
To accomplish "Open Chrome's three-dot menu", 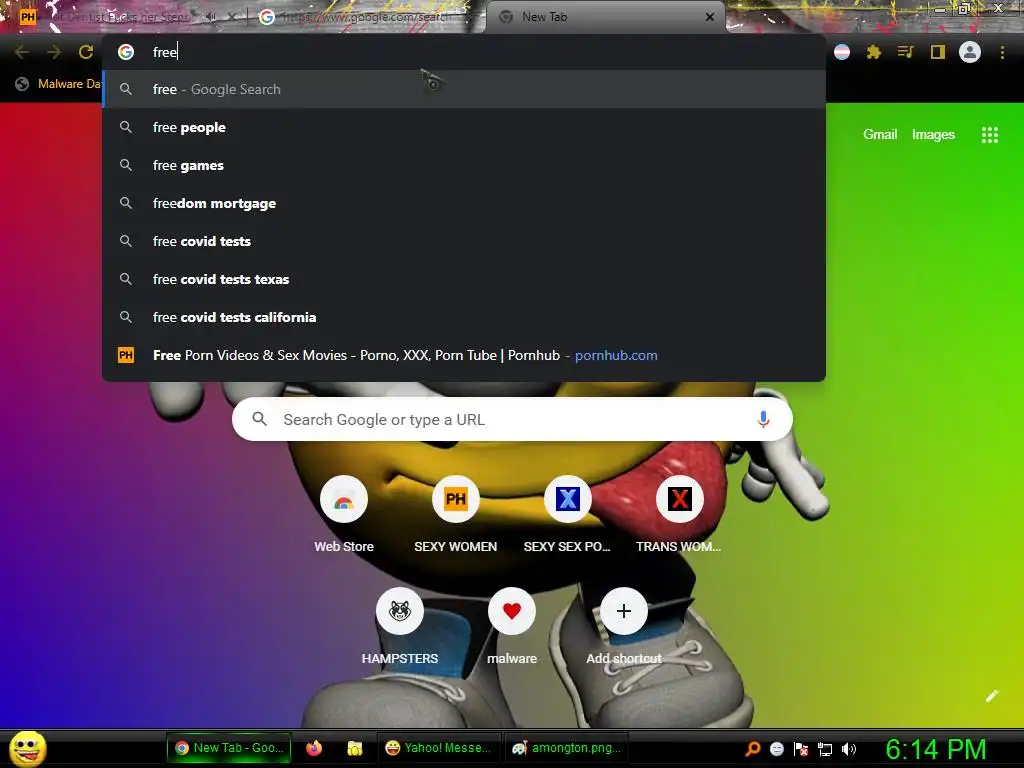I will tap(1002, 52).
